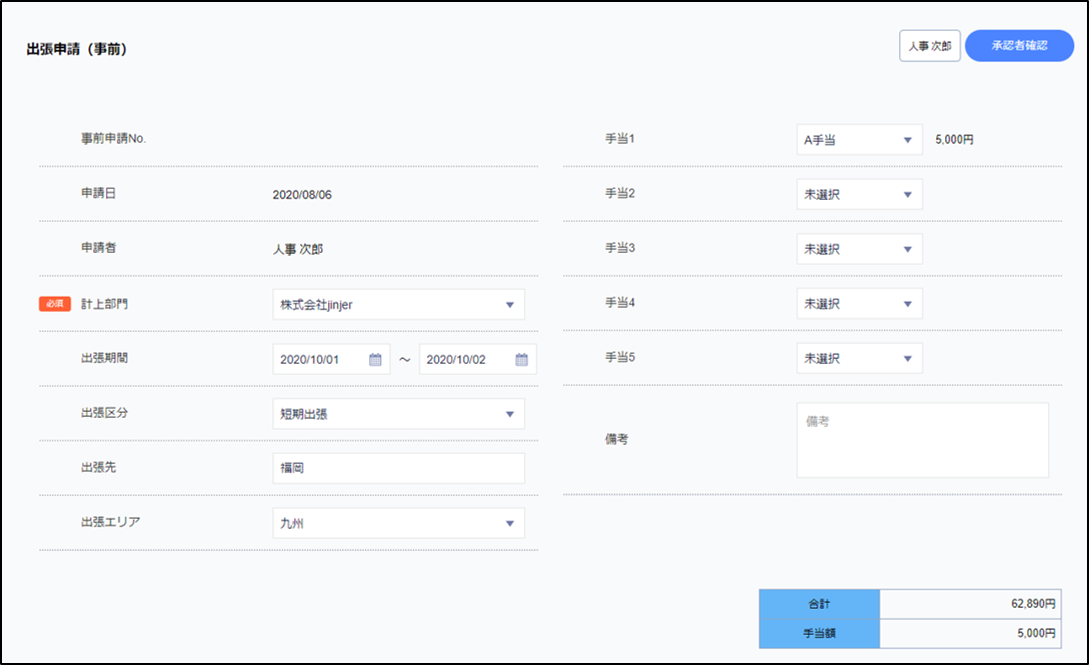Expand the 手当4 dropdown

[x=859, y=304]
